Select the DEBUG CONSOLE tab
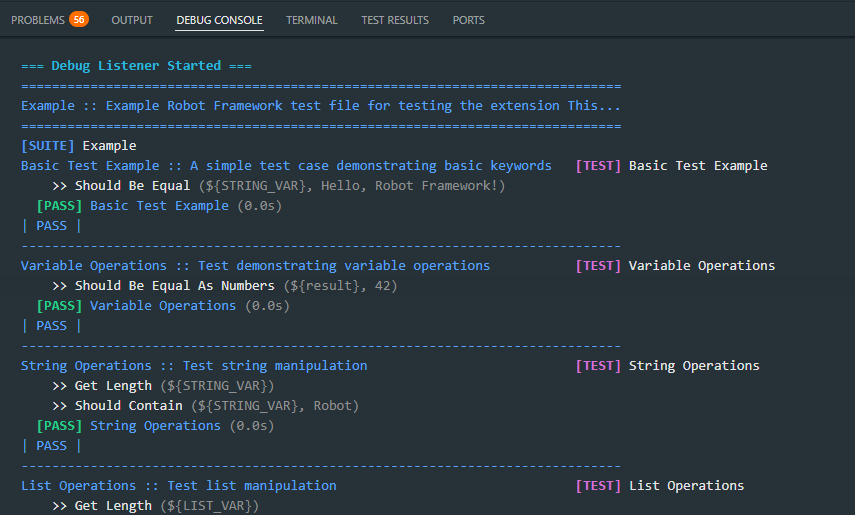Image resolution: width=855 pixels, height=515 pixels. pos(219,20)
